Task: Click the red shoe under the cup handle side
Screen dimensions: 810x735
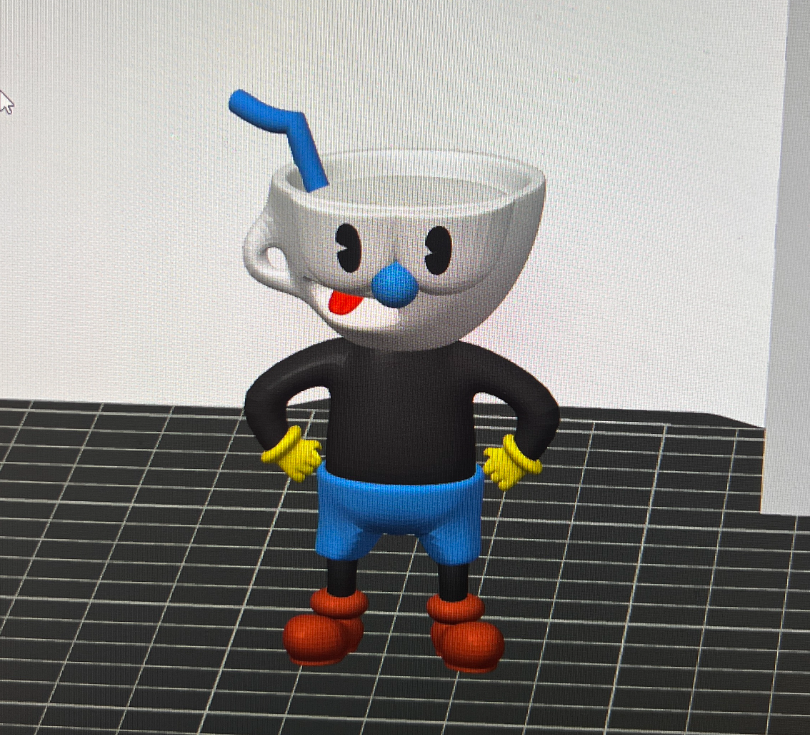Action: point(324,626)
